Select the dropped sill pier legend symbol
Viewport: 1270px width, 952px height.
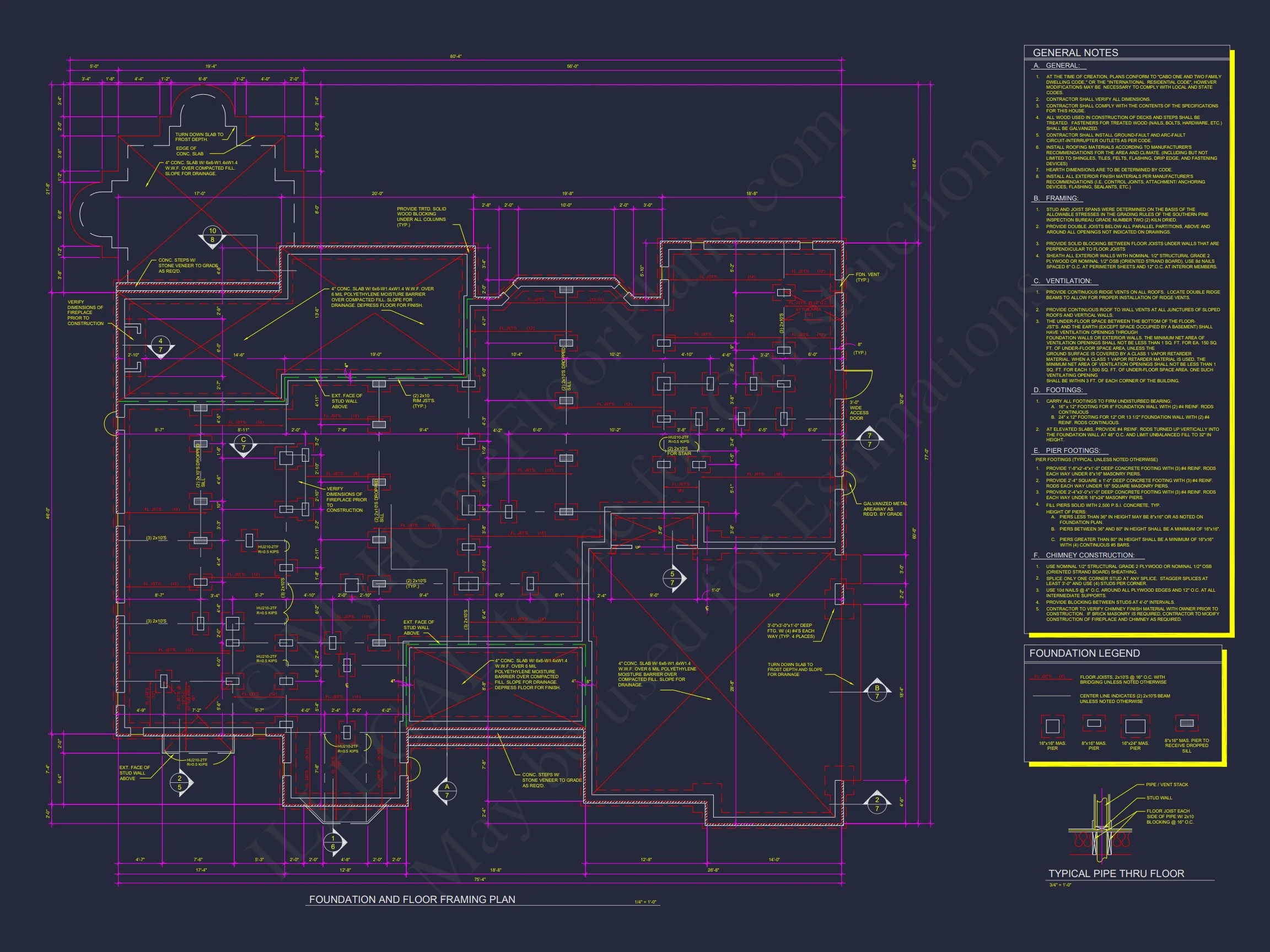pos(1187,723)
